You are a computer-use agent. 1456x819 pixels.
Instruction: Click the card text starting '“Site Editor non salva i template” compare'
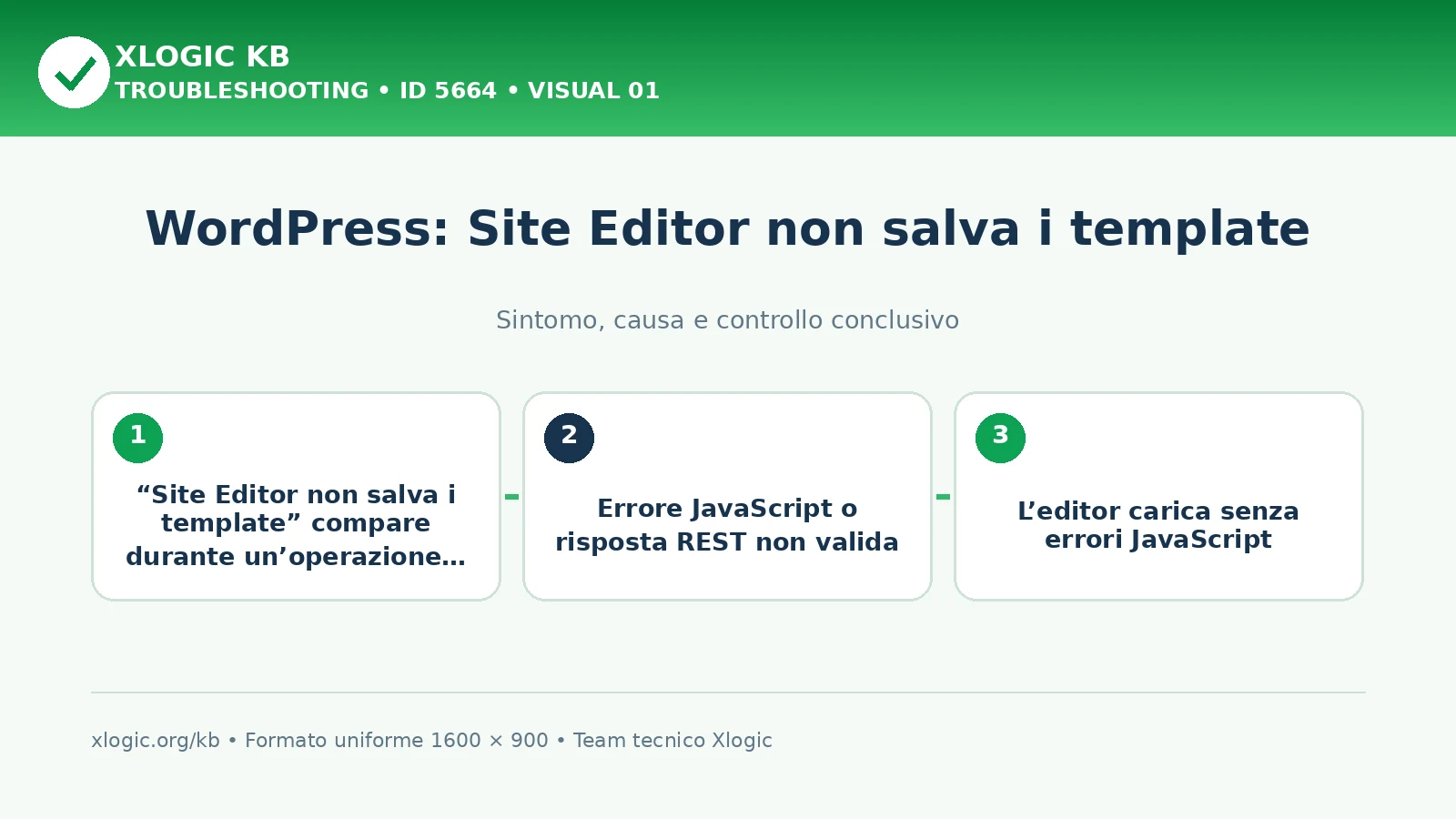point(296,525)
